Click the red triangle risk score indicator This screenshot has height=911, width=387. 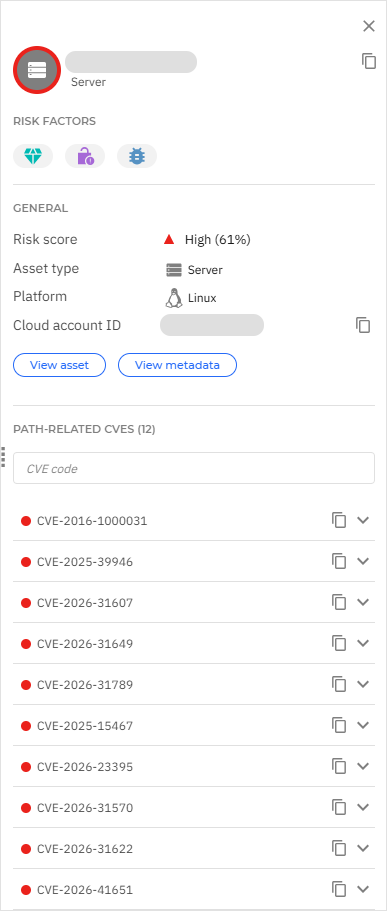point(169,239)
